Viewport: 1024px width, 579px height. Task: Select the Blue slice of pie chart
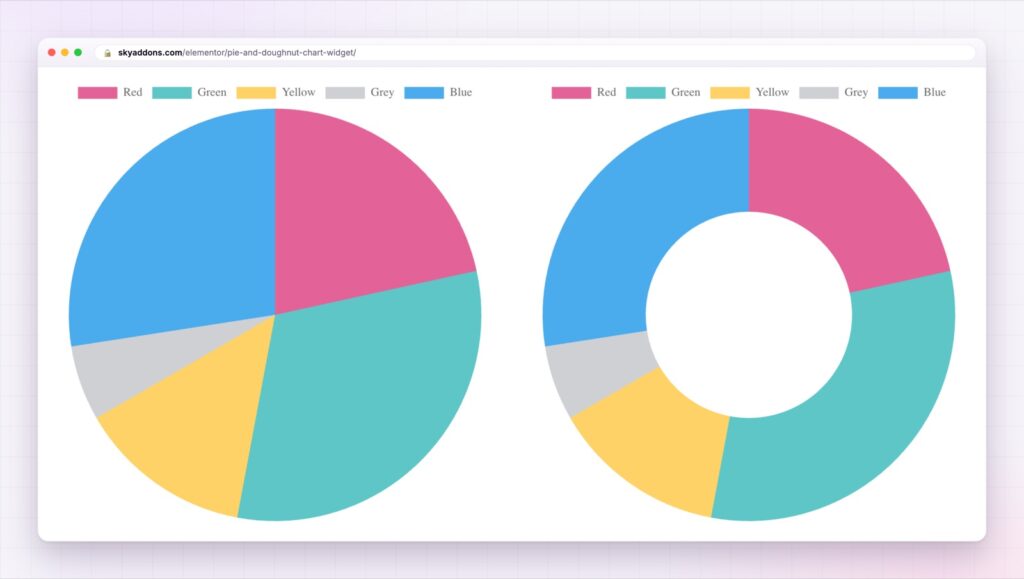(176, 228)
